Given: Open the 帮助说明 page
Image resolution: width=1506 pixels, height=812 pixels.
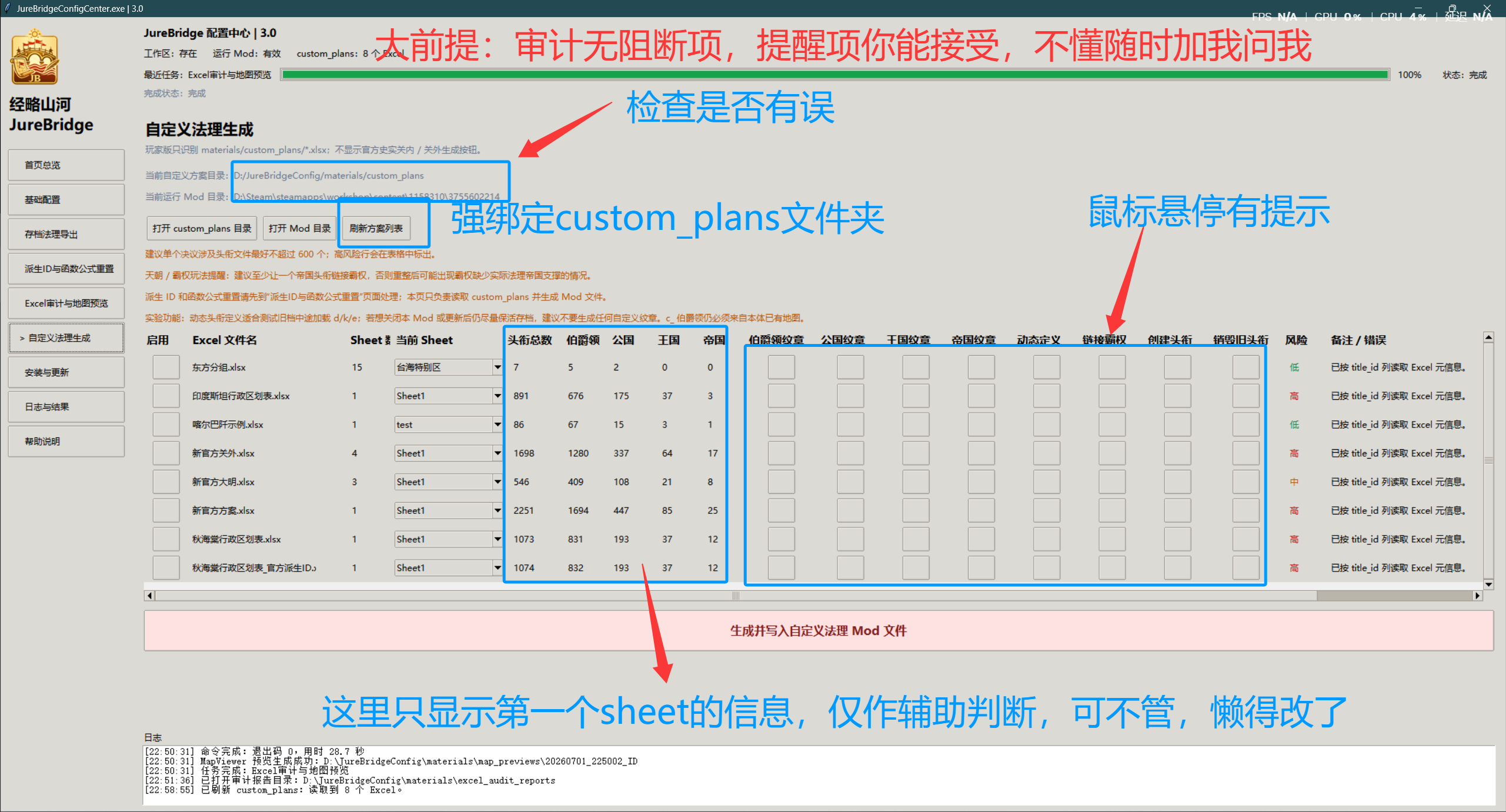Looking at the screenshot, I should click(66, 442).
